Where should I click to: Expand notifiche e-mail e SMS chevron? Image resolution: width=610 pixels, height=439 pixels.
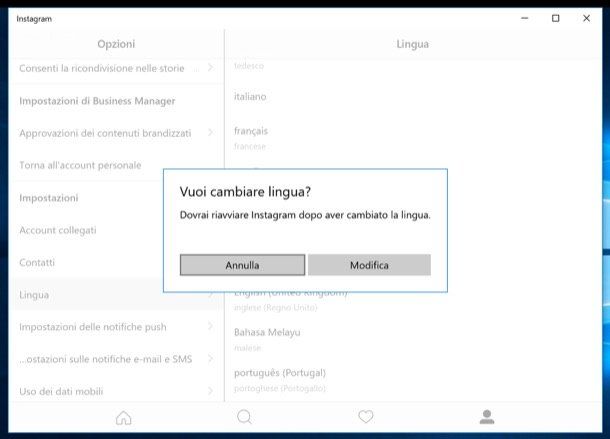[x=210, y=358]
